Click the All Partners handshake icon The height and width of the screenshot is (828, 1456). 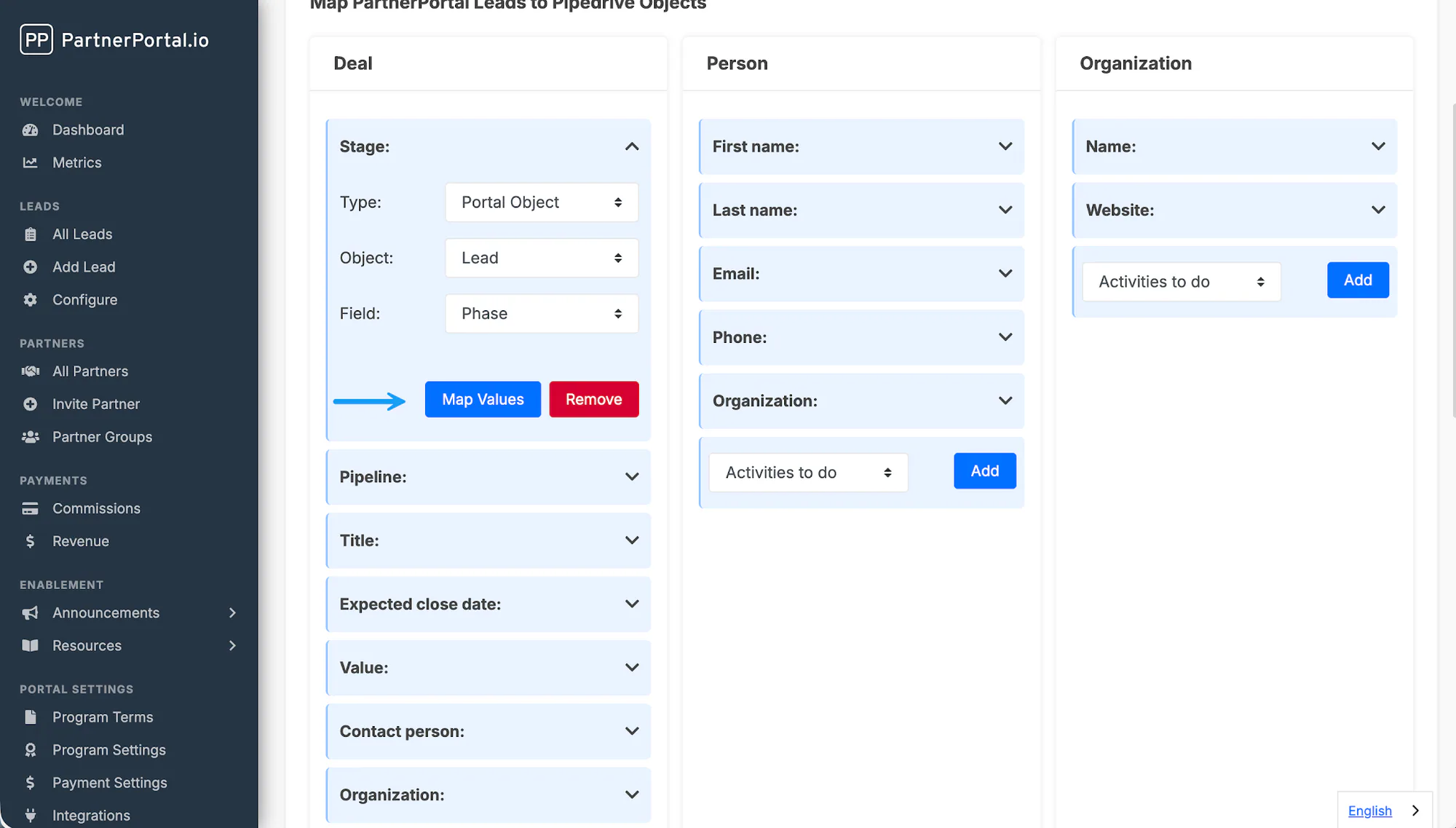[x=30, y=371]
